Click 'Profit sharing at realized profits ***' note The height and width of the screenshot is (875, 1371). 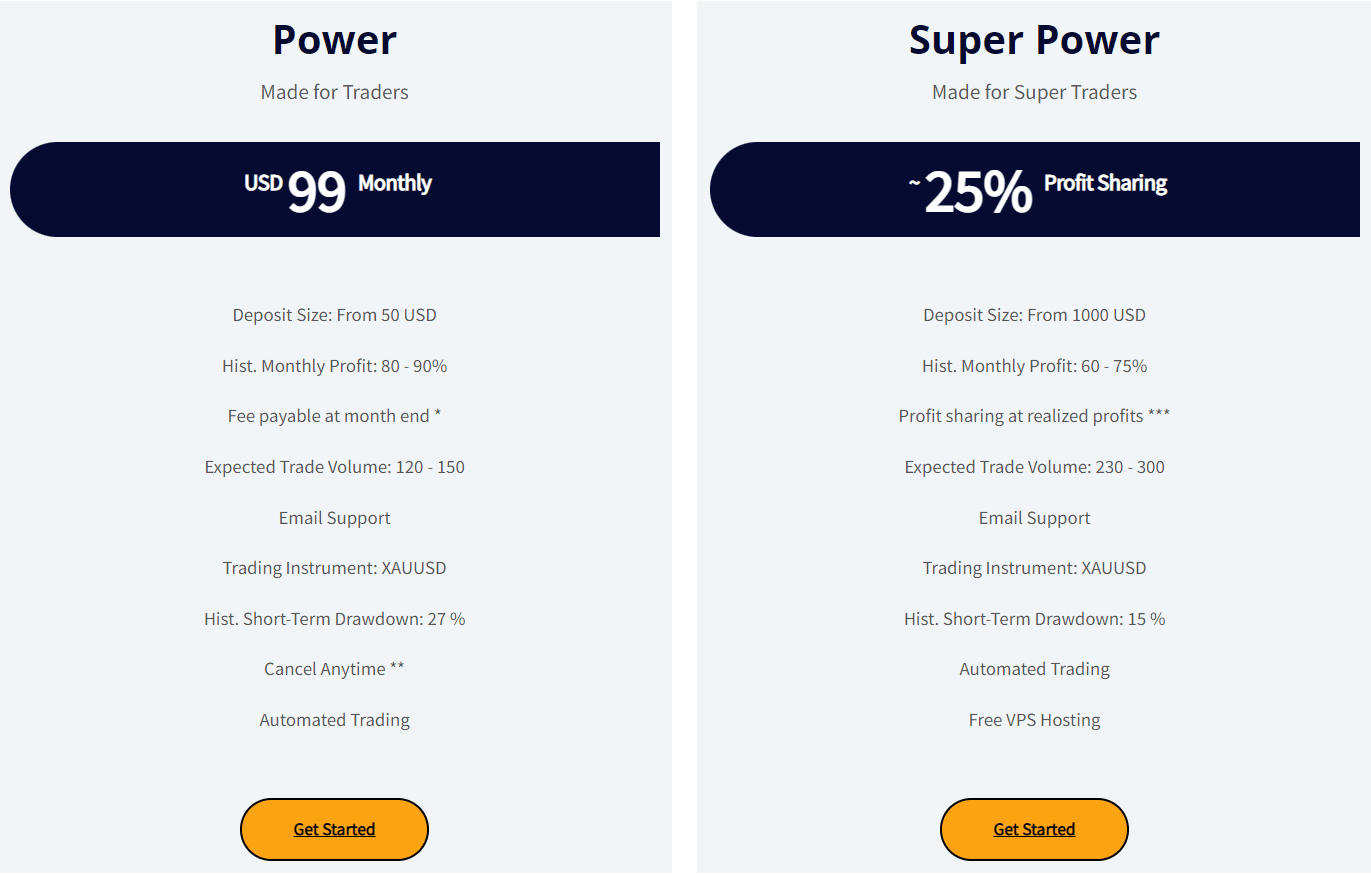pos(1034,416)
